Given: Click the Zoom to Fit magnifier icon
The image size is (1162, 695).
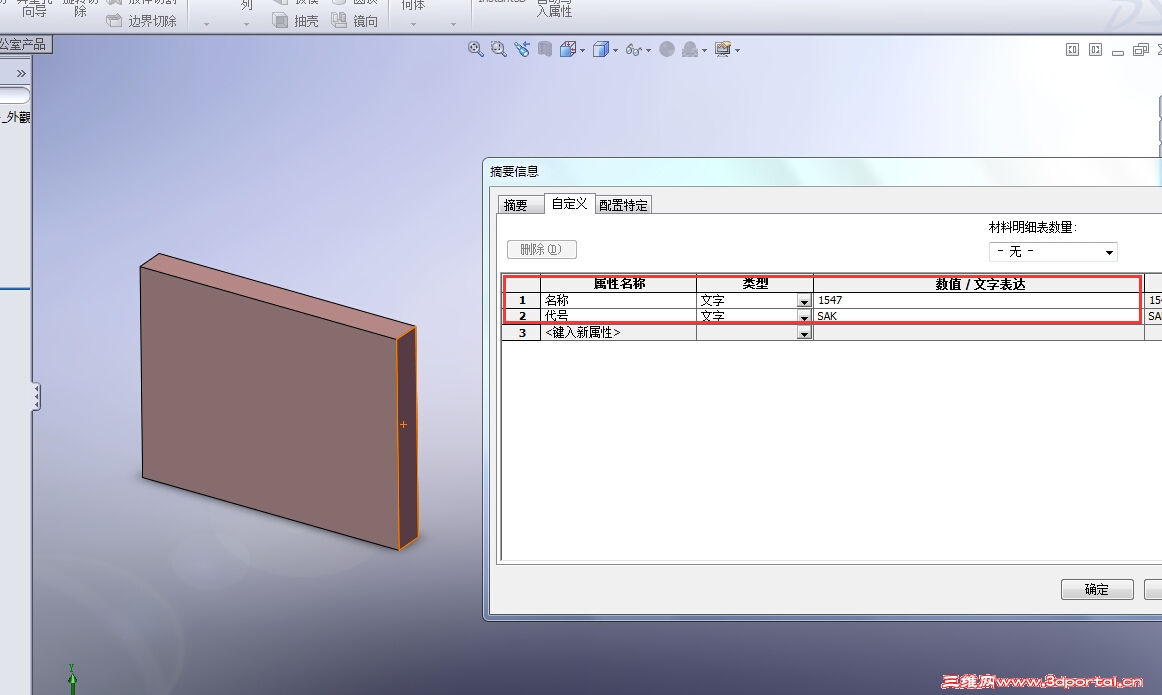Looking at the screenshot, I should 476,49.
